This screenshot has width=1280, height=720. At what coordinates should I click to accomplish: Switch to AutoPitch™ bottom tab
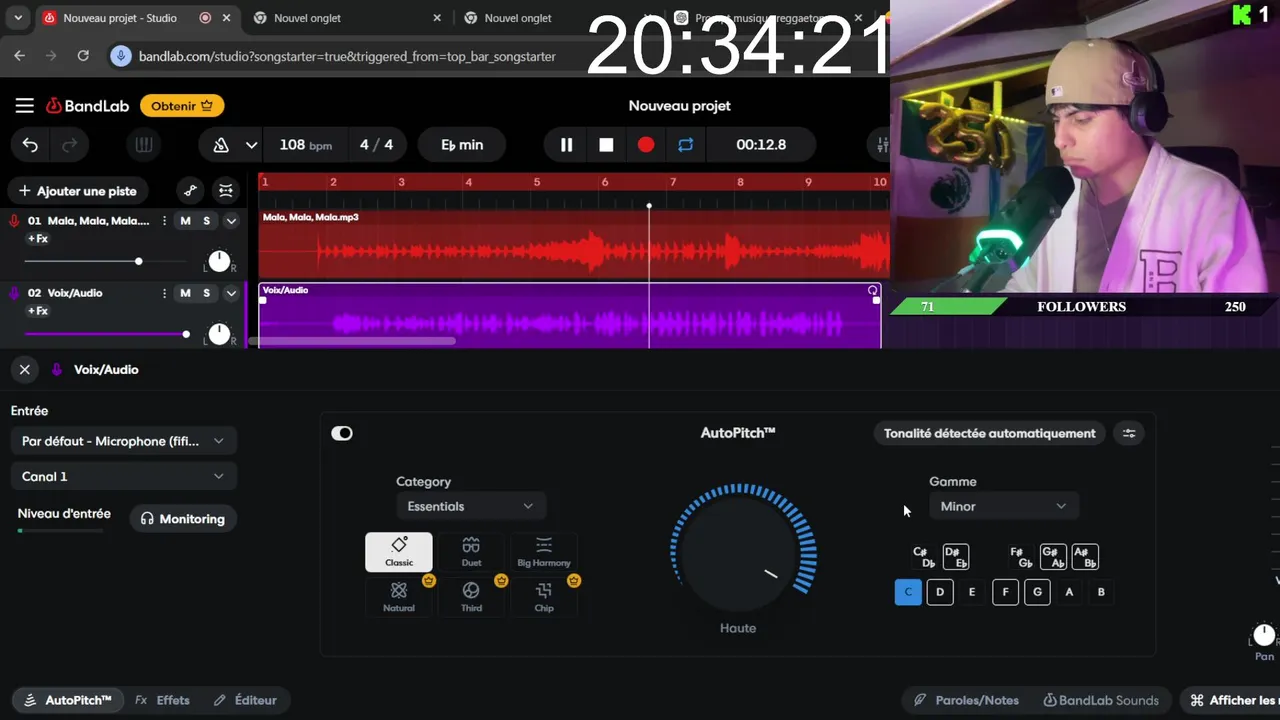(68, 700)
